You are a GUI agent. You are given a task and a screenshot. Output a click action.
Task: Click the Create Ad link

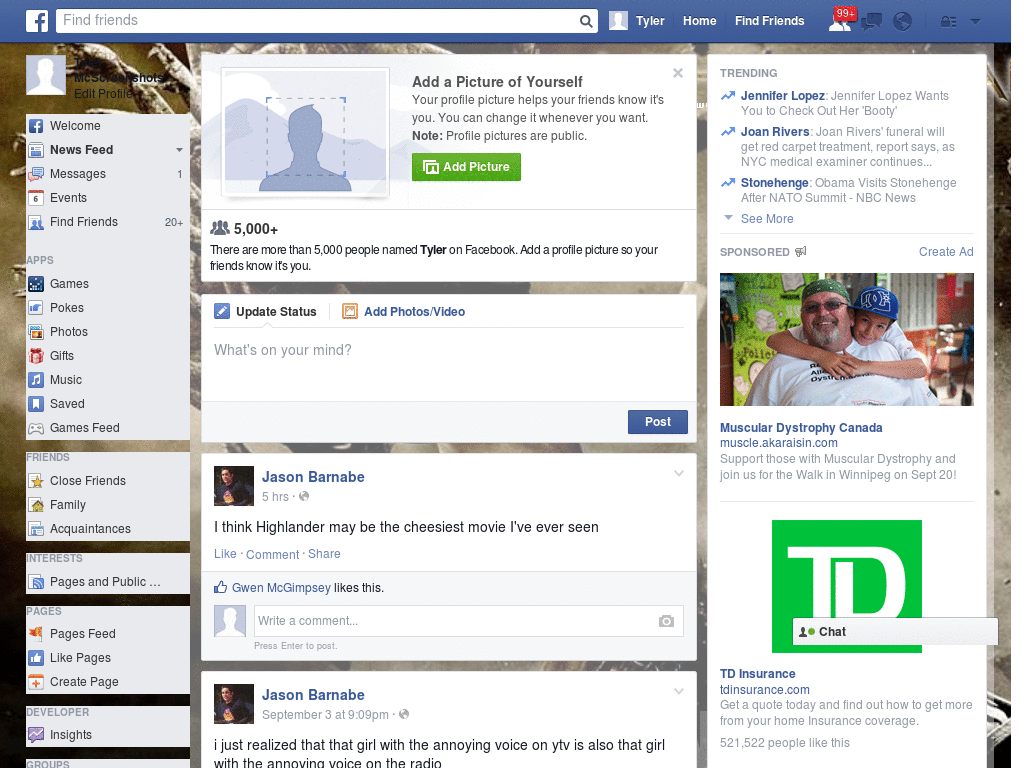(946, 252)
